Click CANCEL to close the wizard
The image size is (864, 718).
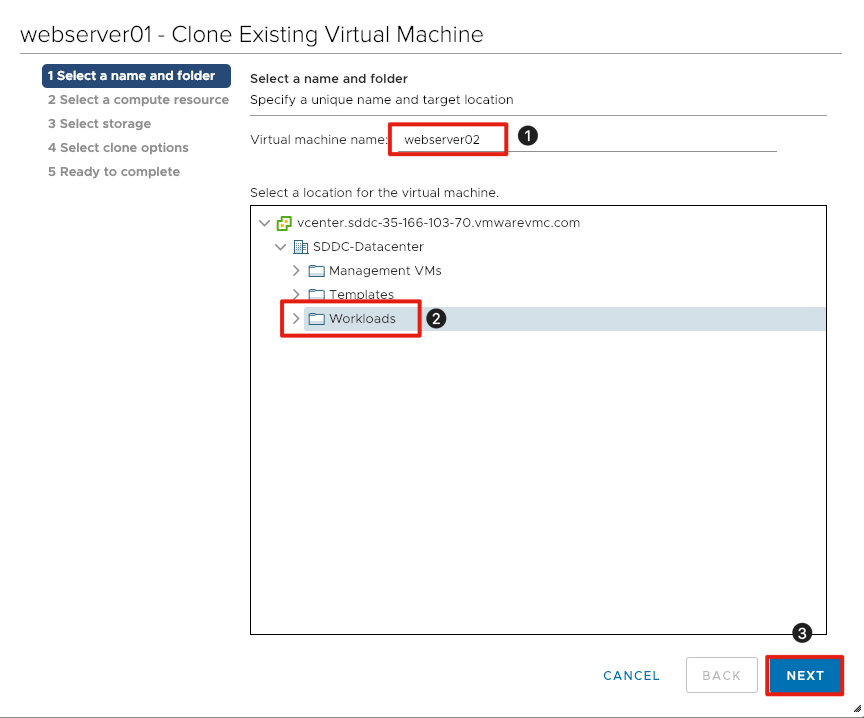(631, 675)
